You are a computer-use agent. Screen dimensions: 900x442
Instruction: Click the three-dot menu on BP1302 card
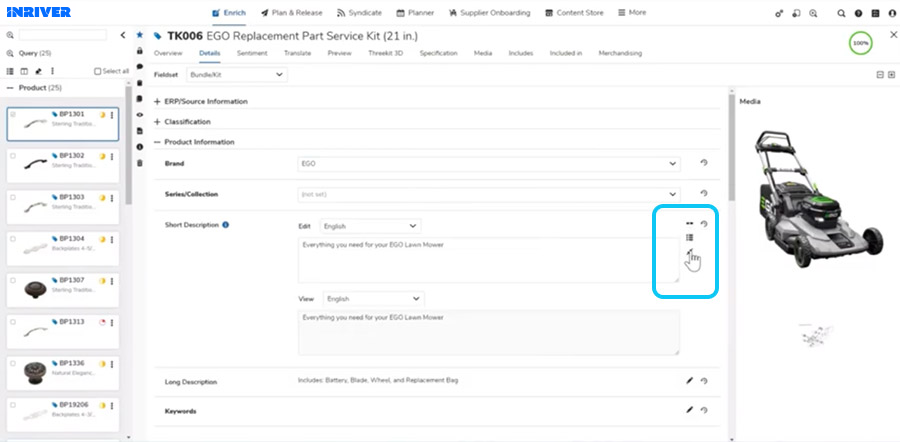(111, 157)
